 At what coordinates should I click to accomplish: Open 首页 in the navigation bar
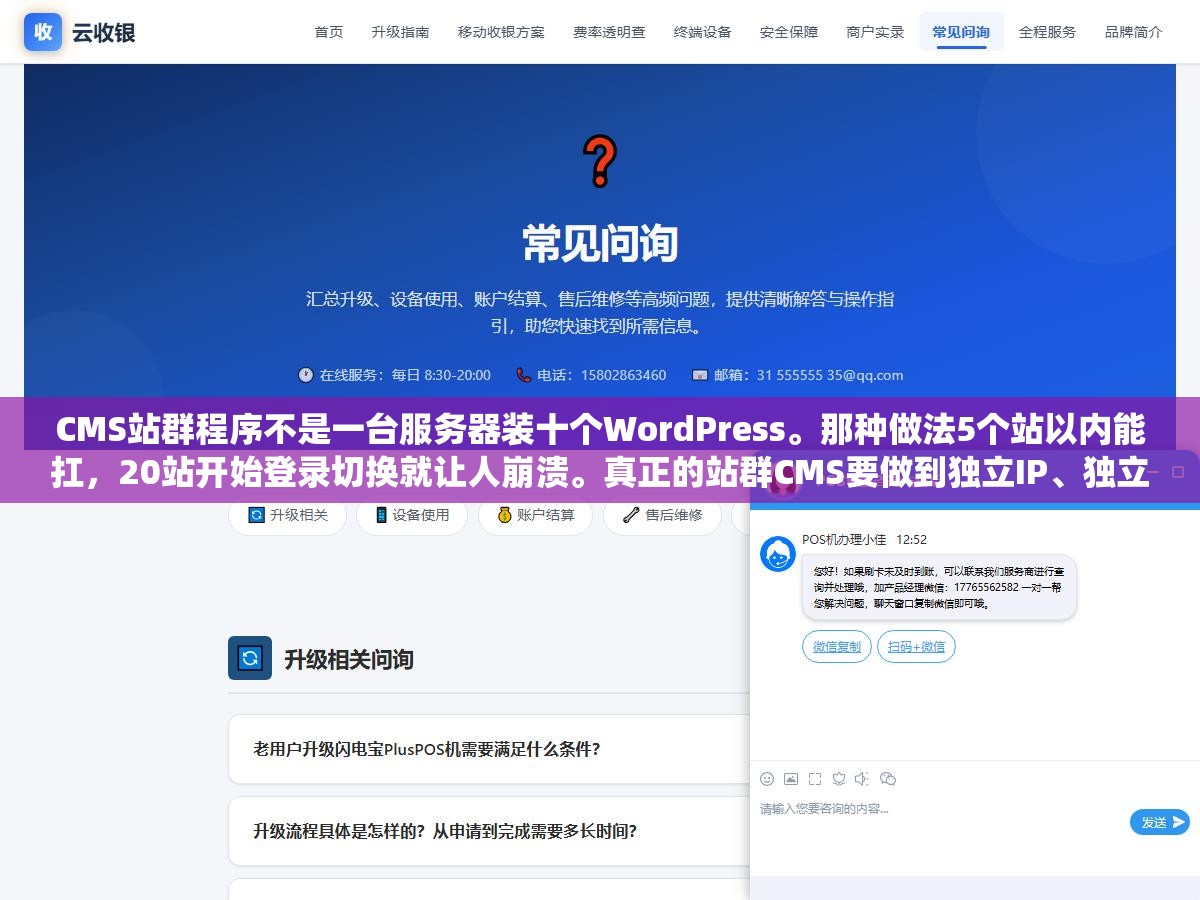(x=329, y=32)
